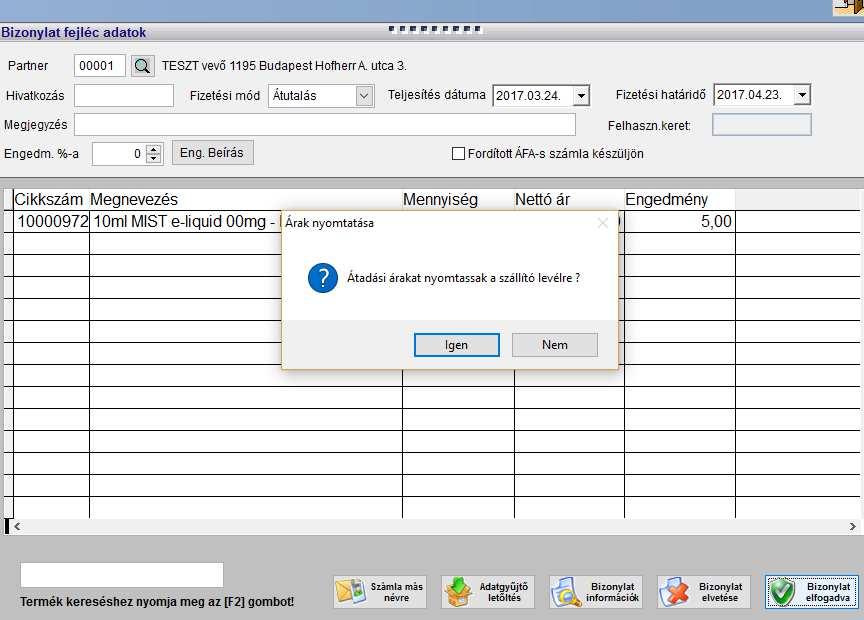864x620 pixels.
Task: Click Bizonylat elvetése to discard
Action: [x=704, y=592]
